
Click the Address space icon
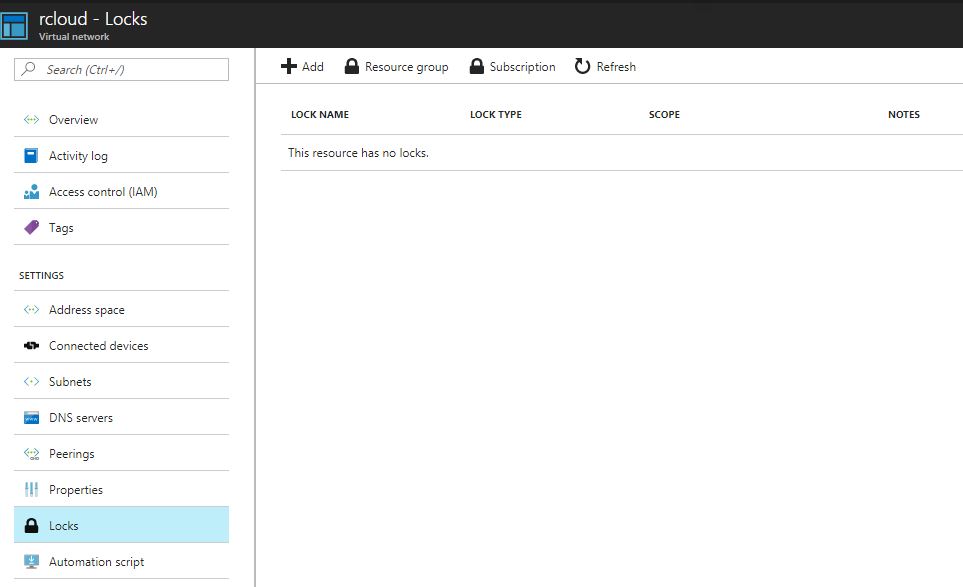pyautogui.click(x=31, y=308)
